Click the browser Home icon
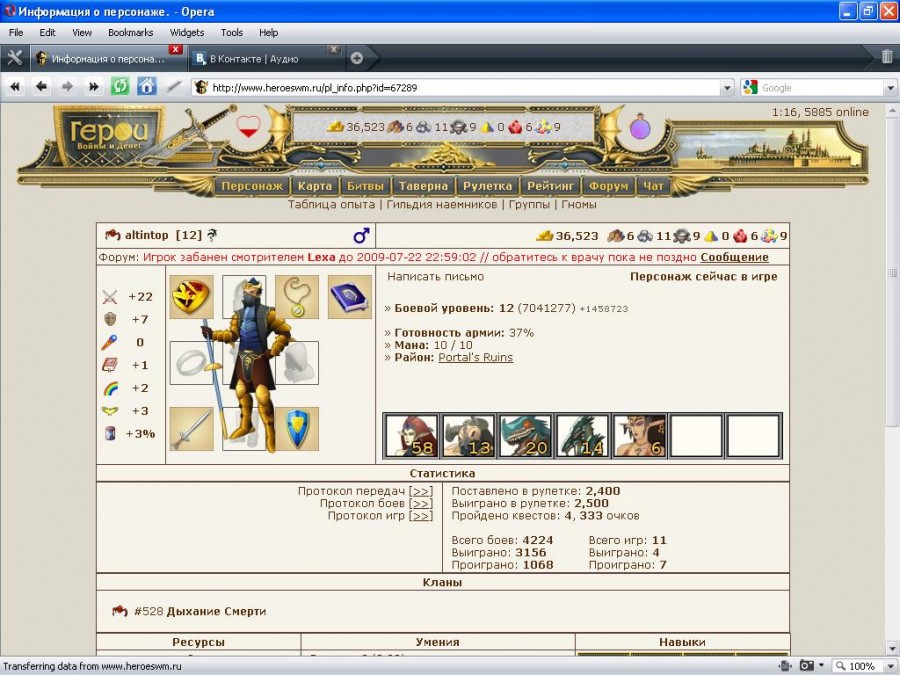Screen dimensions: 900x675 point(147,87)
